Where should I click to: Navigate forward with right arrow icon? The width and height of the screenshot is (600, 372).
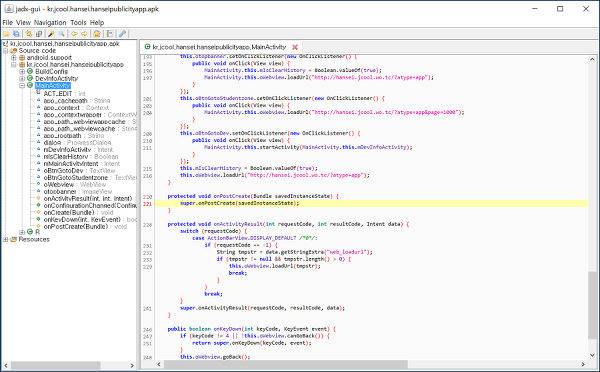click(x=84, y=34)
